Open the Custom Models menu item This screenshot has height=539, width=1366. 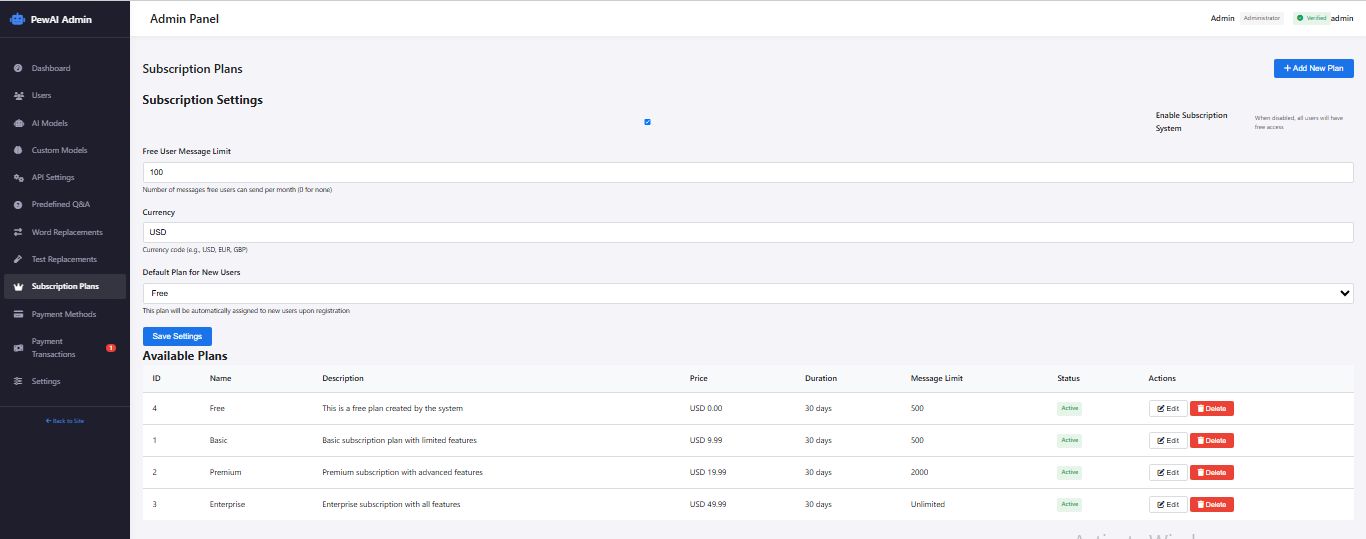(x=59, y=150)
